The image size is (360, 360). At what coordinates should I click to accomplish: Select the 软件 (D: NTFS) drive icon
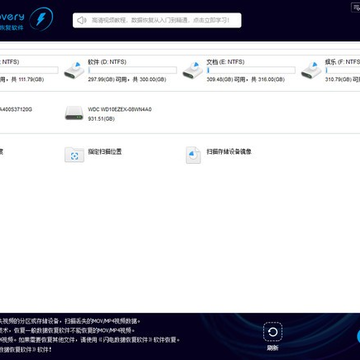pos(74,70)
